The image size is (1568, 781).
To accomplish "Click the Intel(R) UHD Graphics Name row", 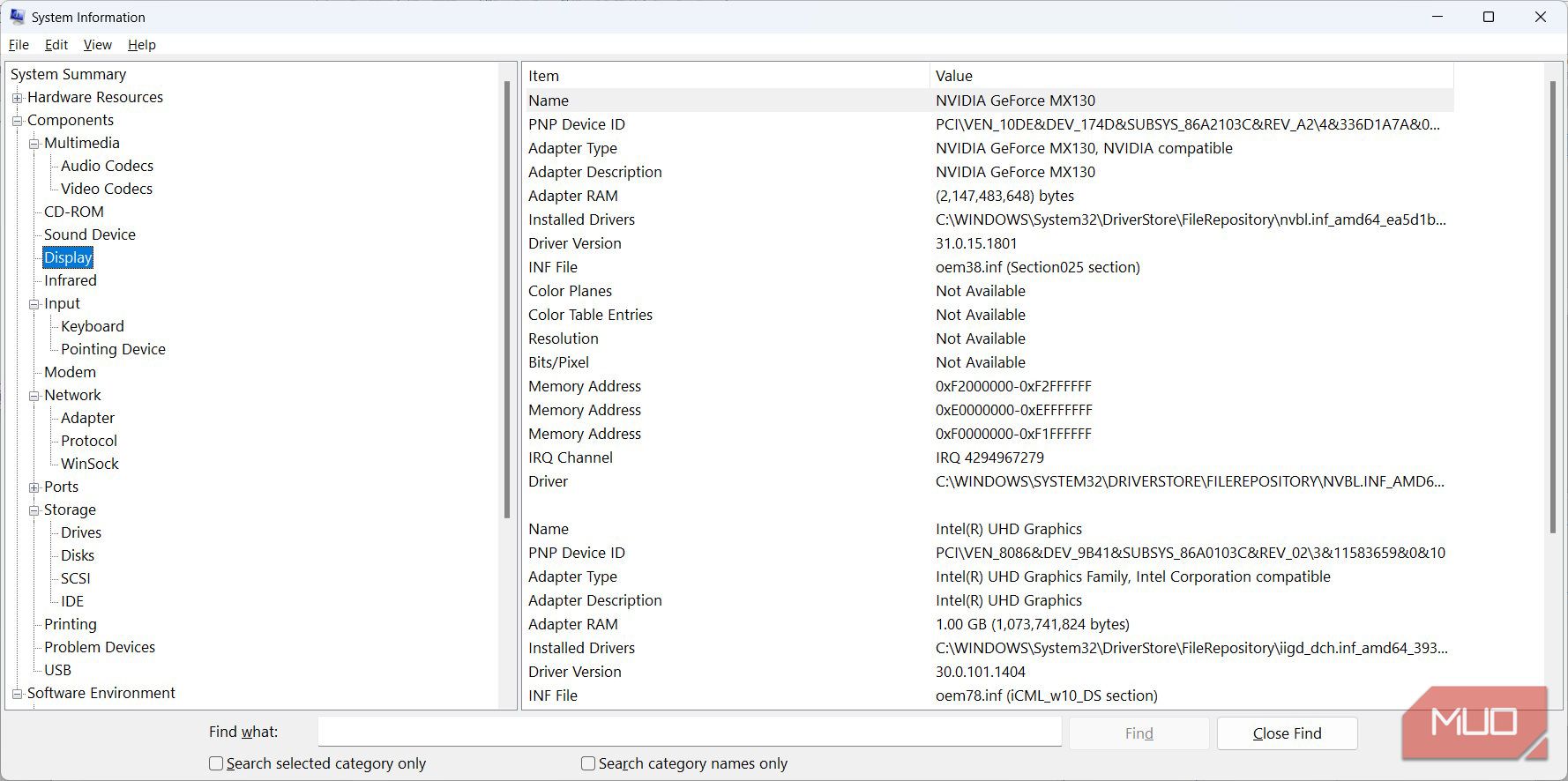I will tap(989, 529).
